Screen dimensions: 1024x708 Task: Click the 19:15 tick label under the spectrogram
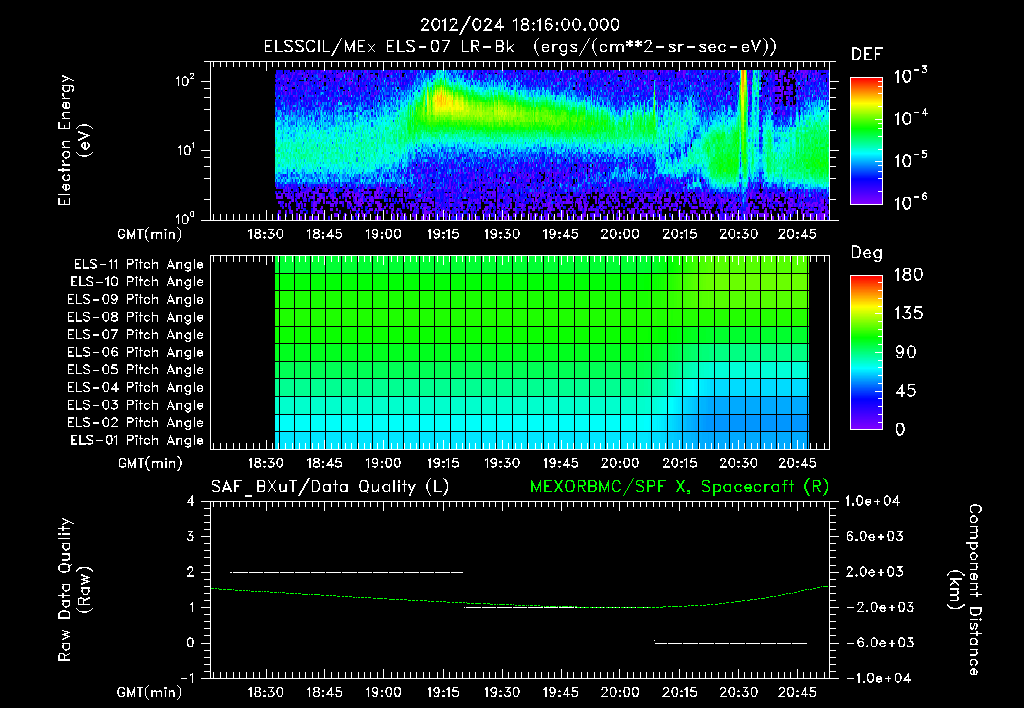pyautogui.click(x=443, y=234)
